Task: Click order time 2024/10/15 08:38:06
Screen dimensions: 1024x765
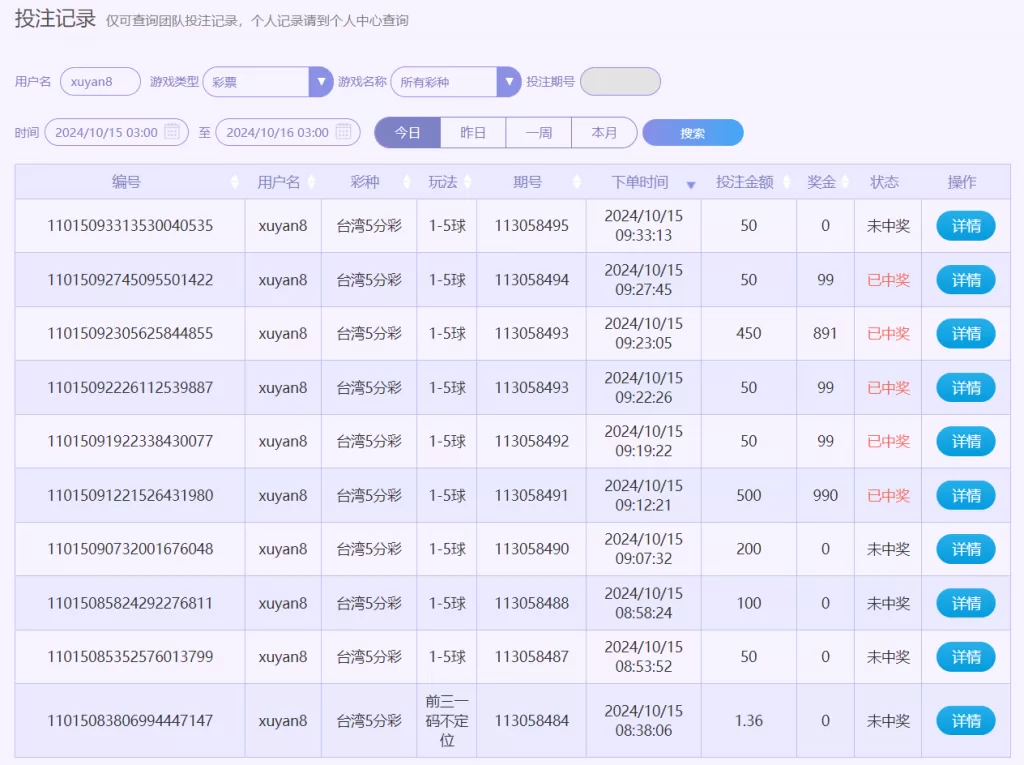Action: (x=644, y=721)
